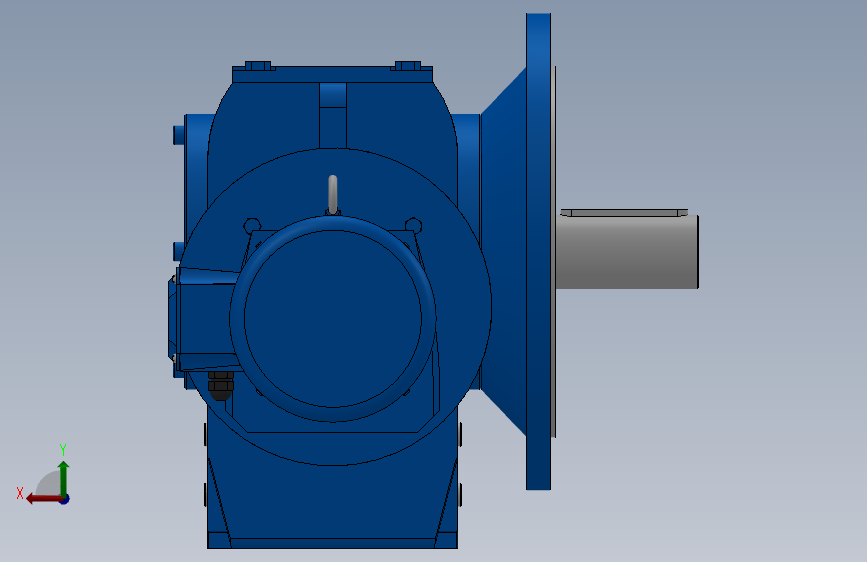Select the round motor fan cover face
This screenshot has height=562, width=867.
[x=333, y=319]
